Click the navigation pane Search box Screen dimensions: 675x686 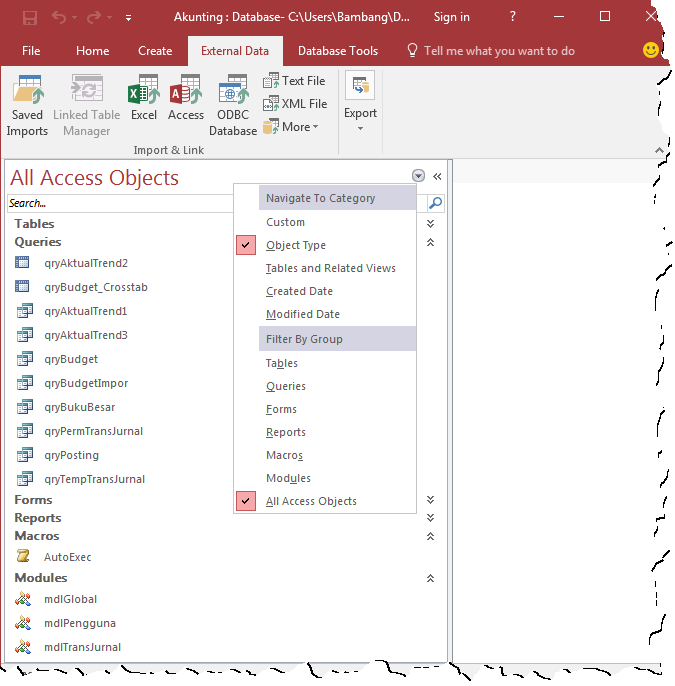coord(120,203)
